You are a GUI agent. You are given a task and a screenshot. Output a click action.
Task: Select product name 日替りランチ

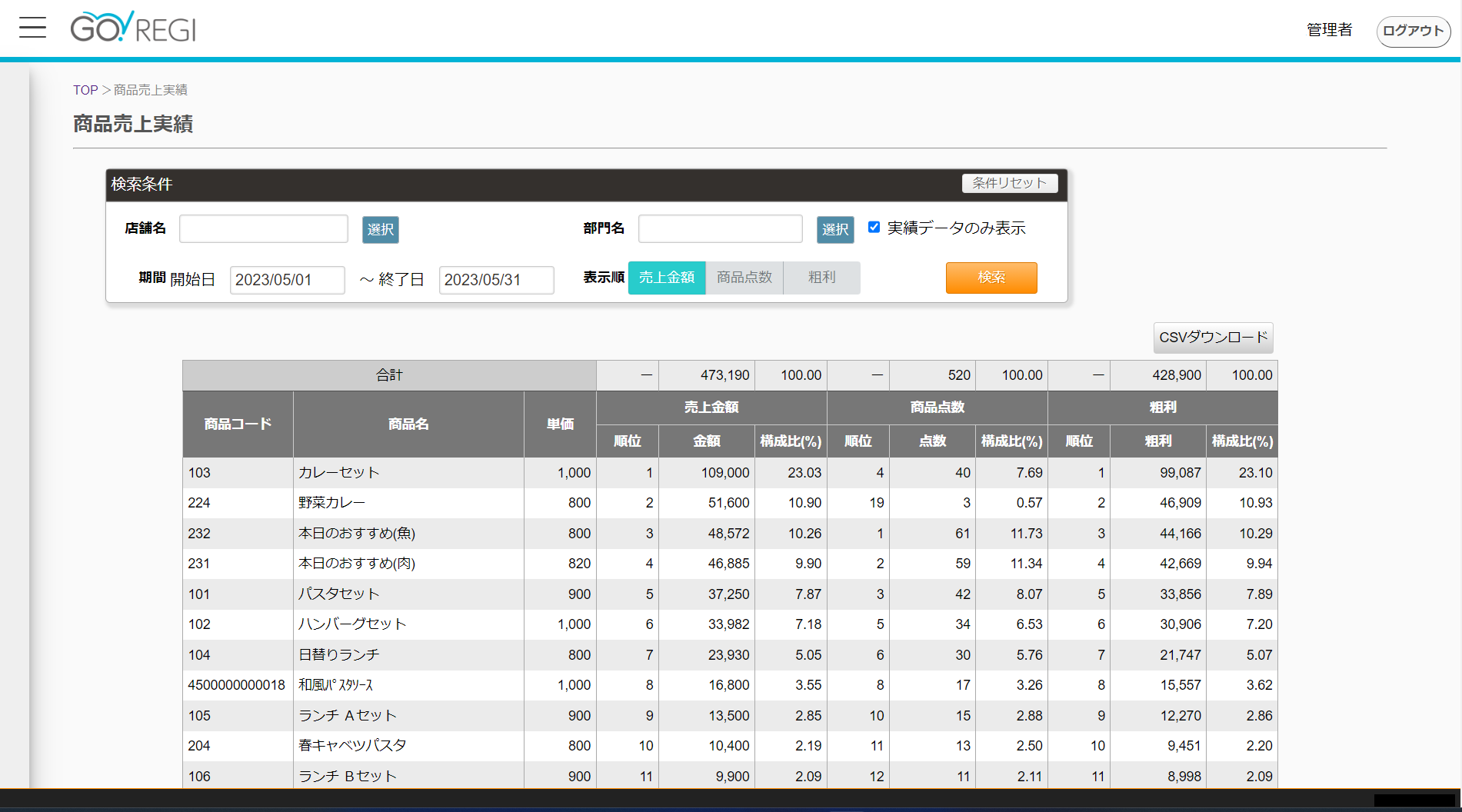pyautogui.click(x=339, y=655)
